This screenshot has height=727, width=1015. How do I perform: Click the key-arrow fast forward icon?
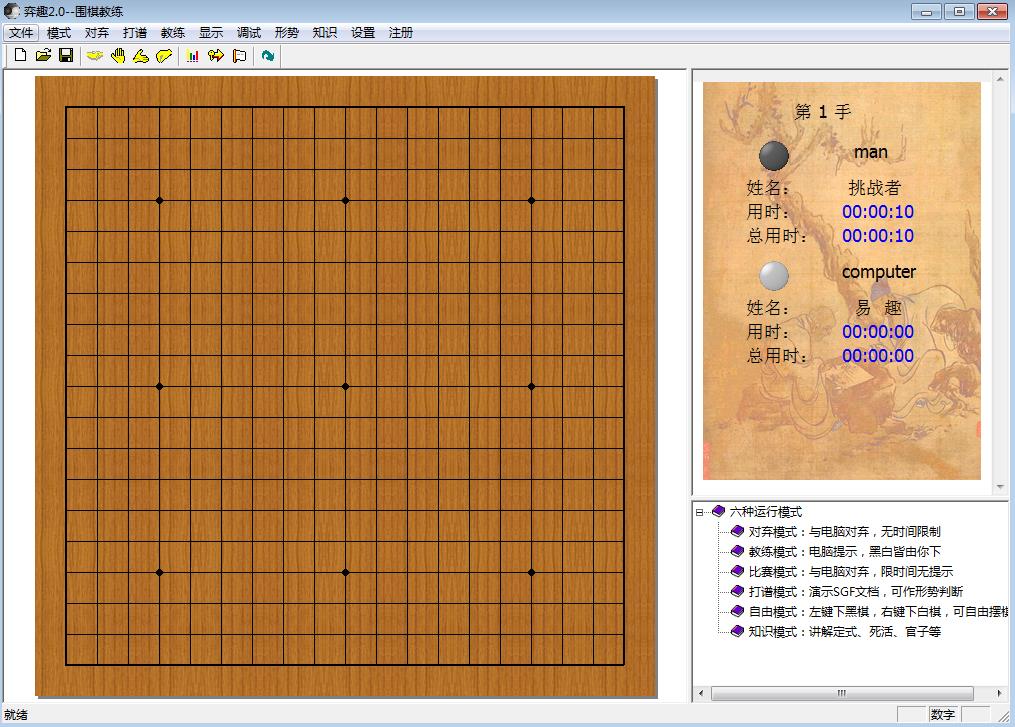point(214,55)
